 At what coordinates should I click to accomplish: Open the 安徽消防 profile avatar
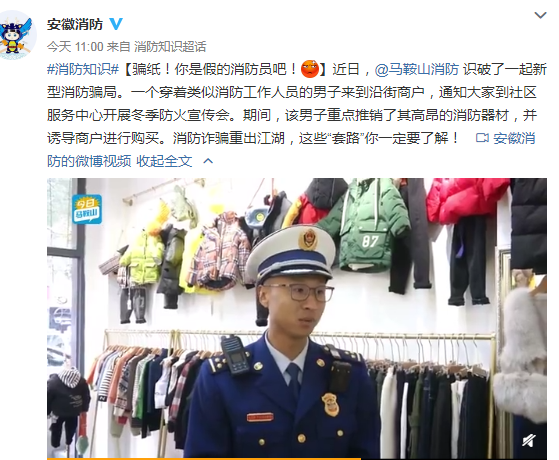click(16, 35)
